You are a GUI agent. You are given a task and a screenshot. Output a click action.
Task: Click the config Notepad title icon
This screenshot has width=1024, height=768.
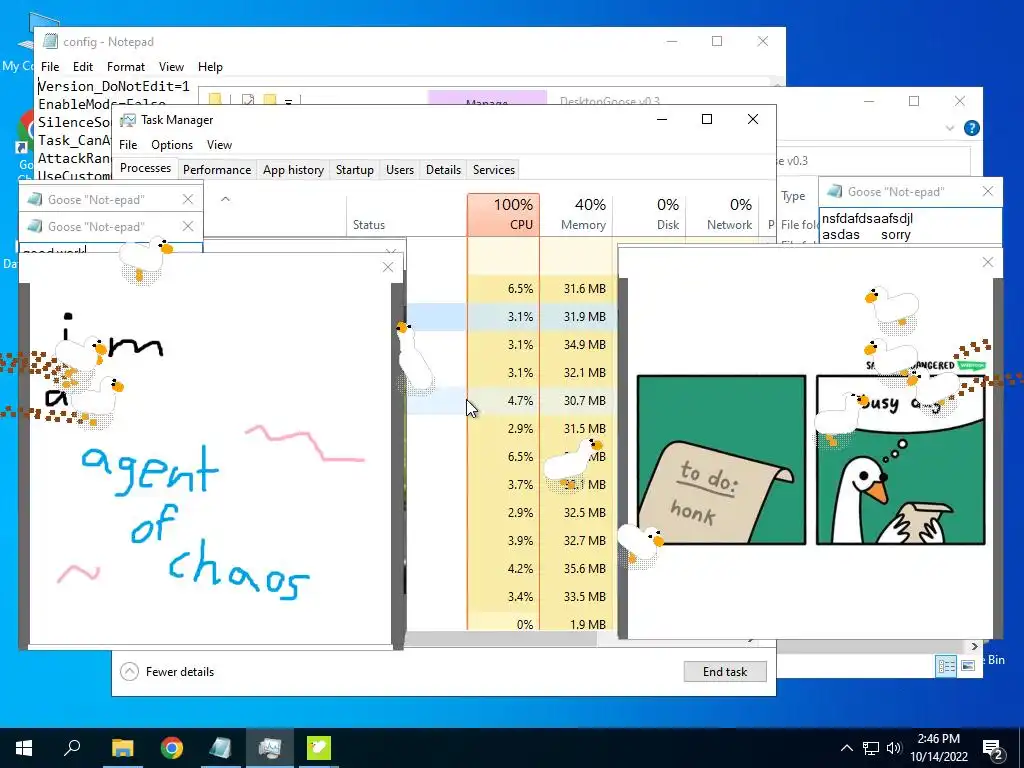click(x=50, y=41)
